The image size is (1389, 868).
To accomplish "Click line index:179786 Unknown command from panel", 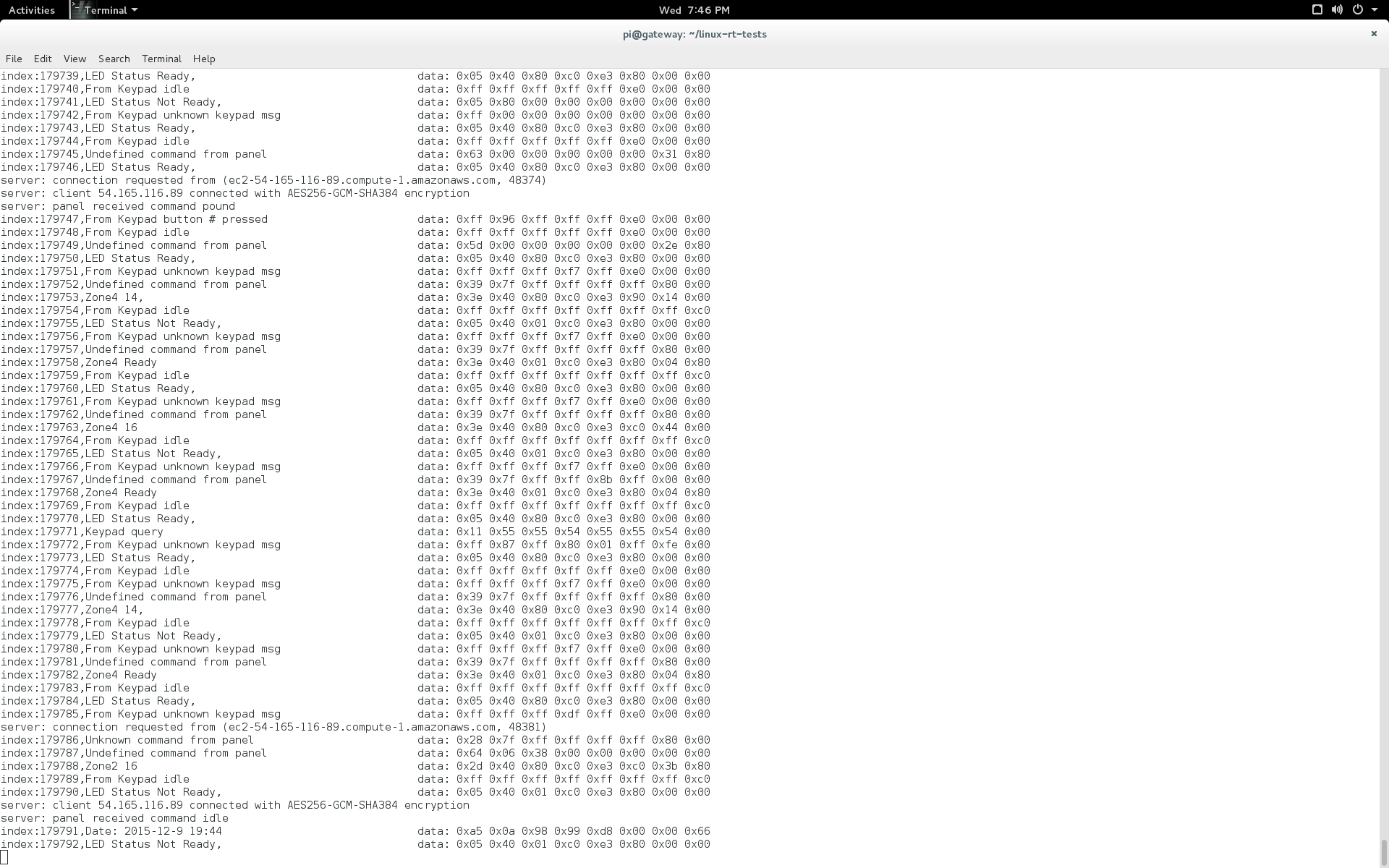I will pos(355,740).
